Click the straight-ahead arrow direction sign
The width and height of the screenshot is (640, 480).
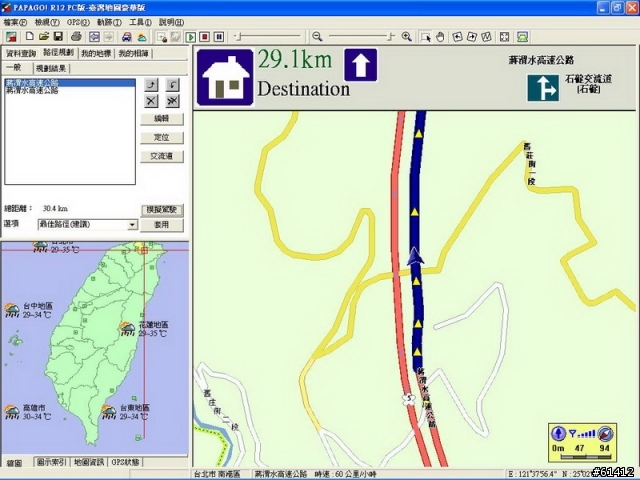(361, 65)
